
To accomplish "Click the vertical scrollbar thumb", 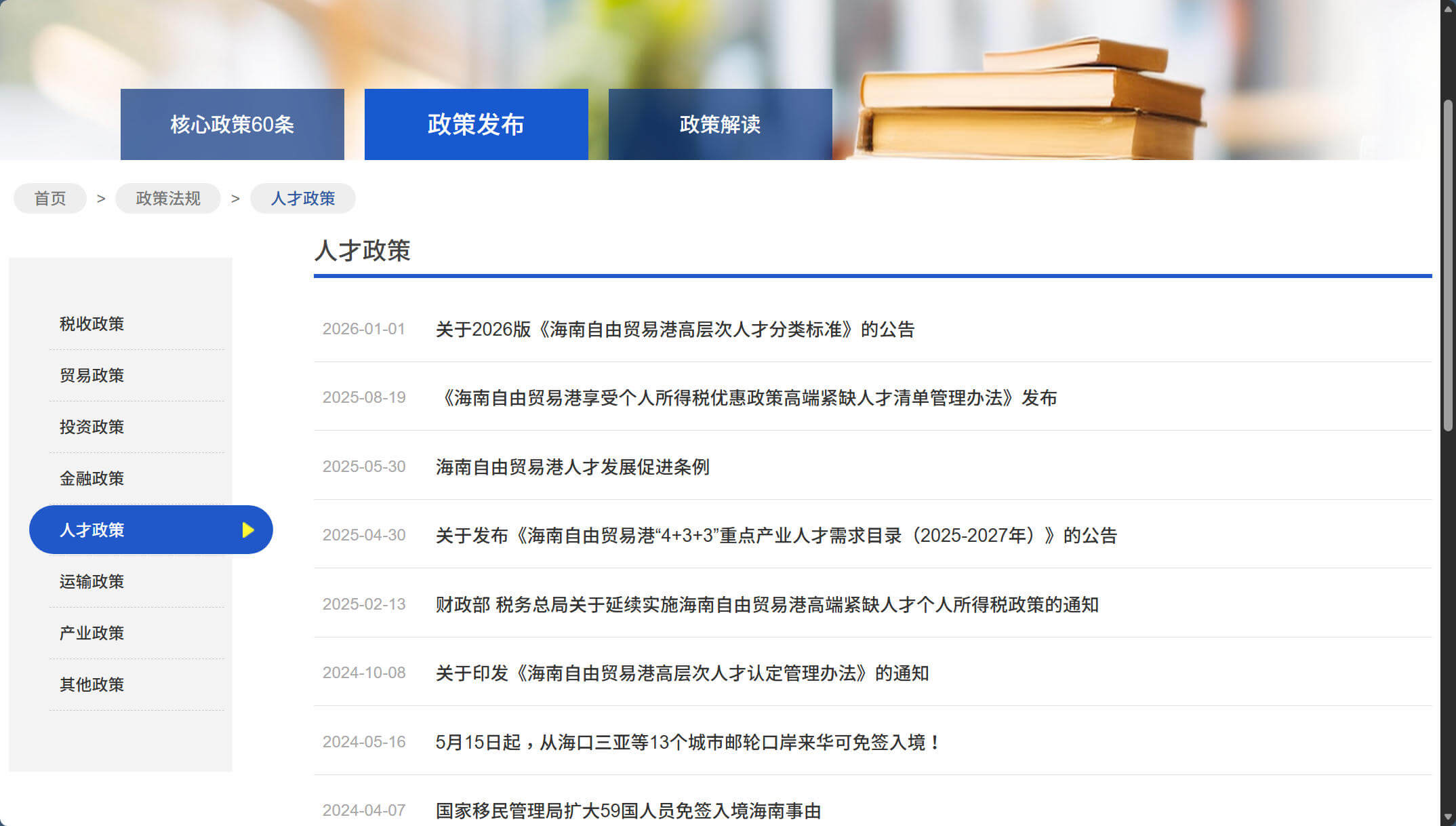I will 1448,264.
